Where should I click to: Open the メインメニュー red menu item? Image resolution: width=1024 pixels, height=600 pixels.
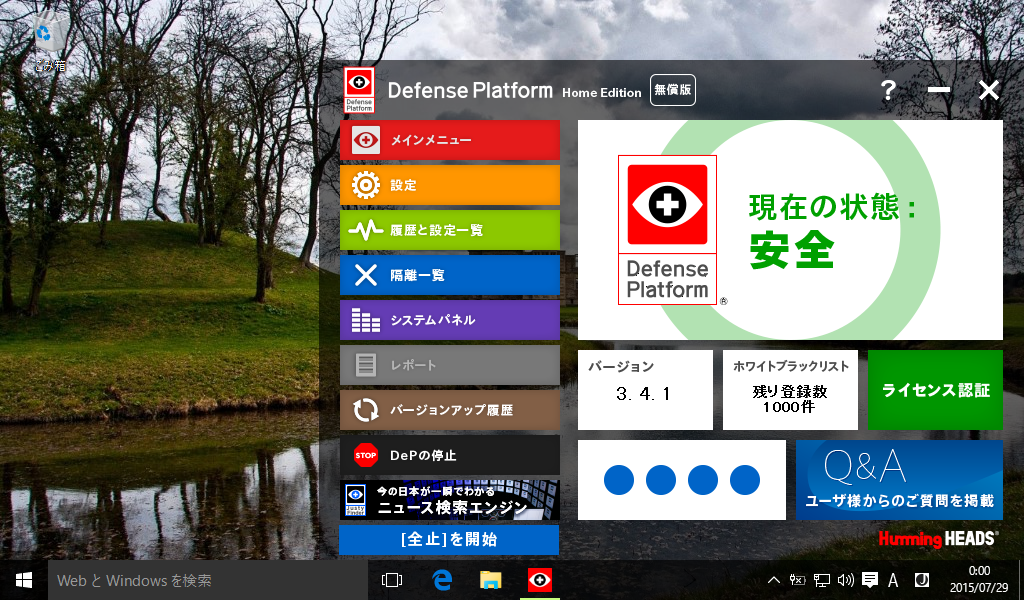[x=449, y=140]
